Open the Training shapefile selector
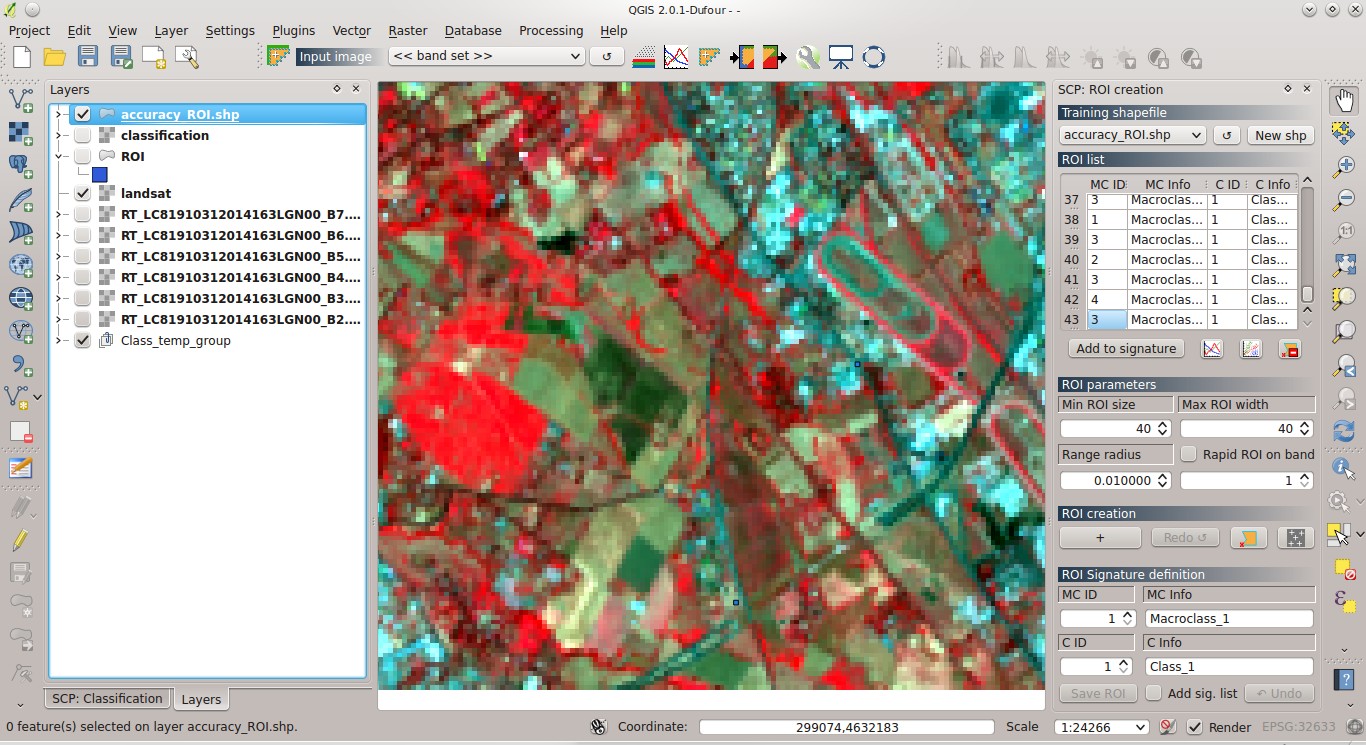 (1131, 135)
